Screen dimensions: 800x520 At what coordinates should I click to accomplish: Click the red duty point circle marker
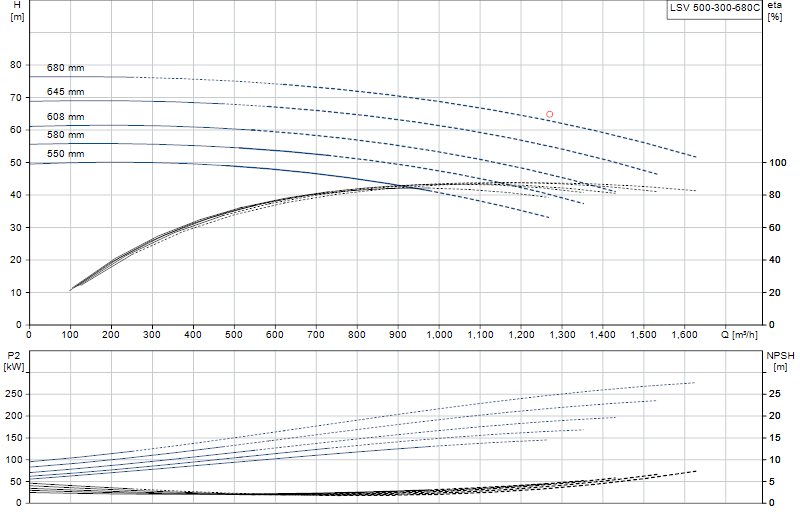[549, 114]
